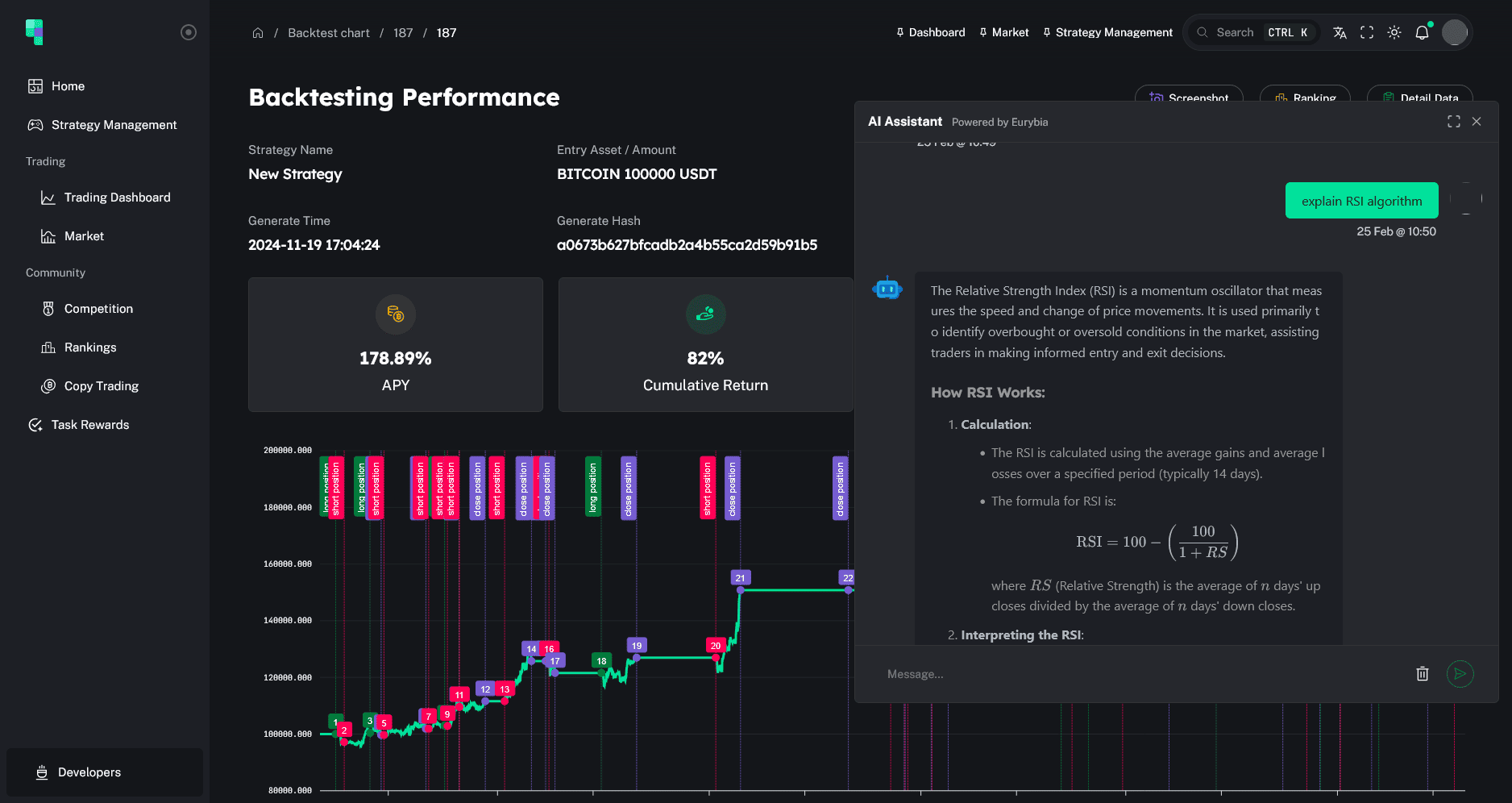The image size is (1512, 803).
Task: Delete chat history with trash icon
Action: (x=1423, y=674)
